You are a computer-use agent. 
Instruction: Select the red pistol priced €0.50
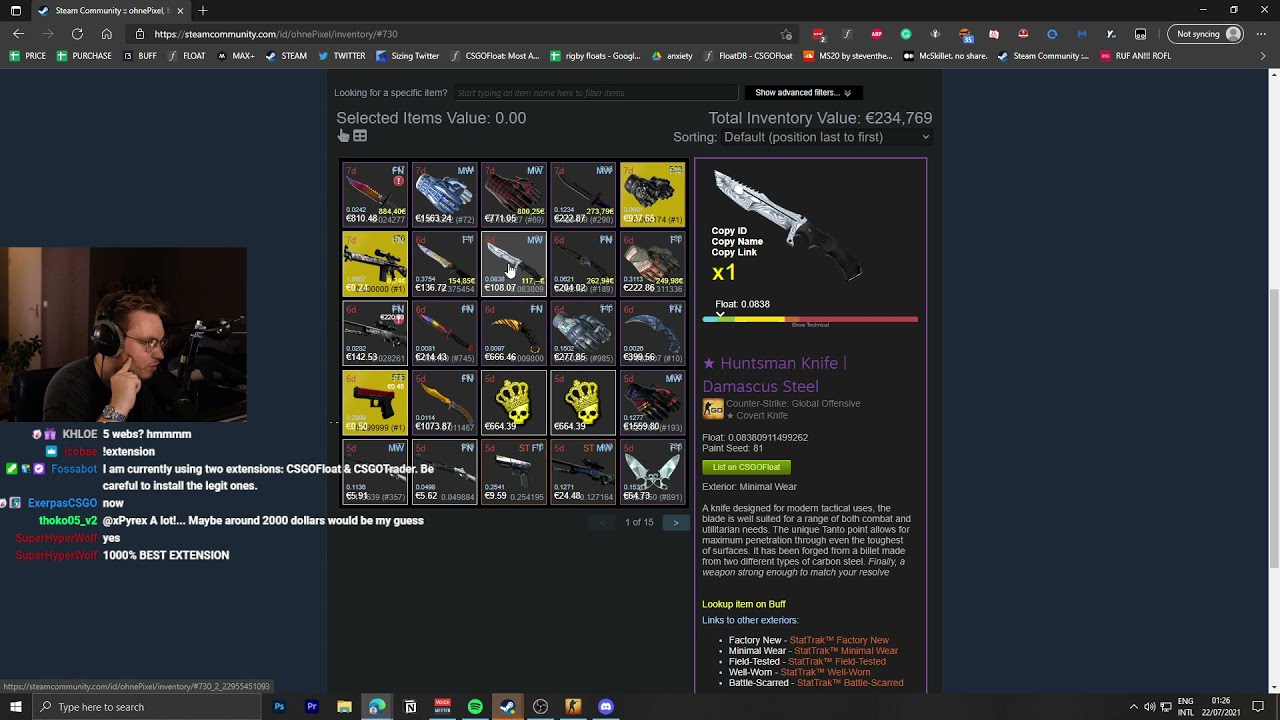coord(375,403)
